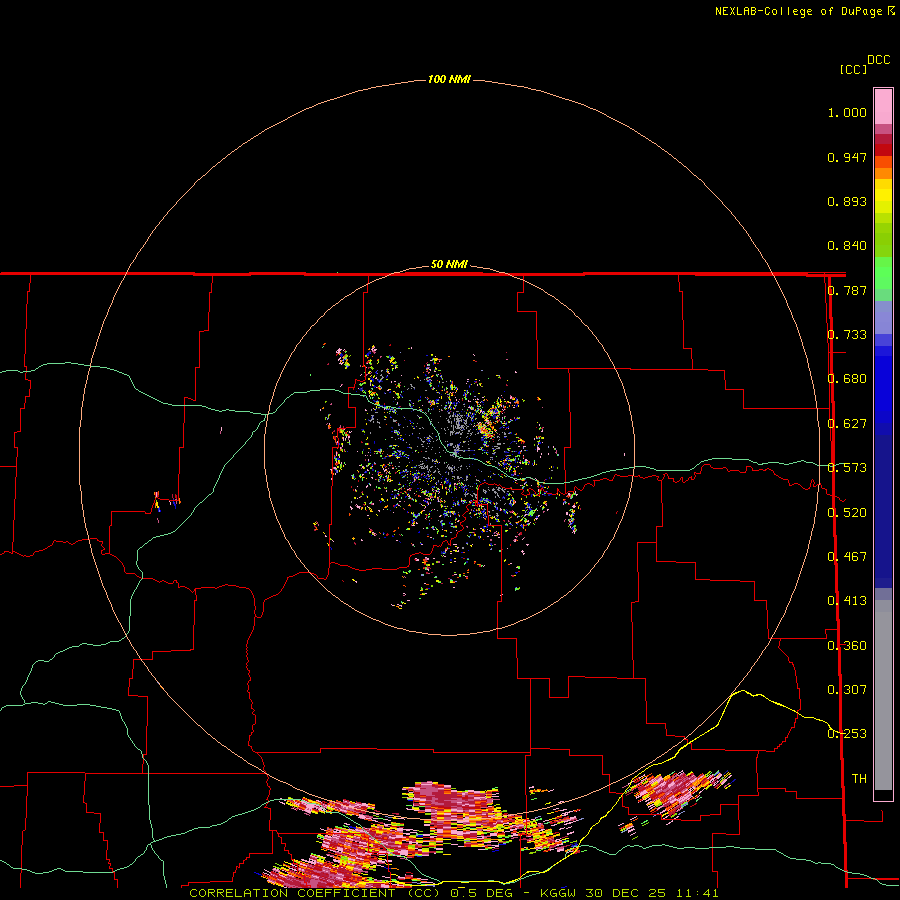
Task: Click the pink top segment of color bar
Action: 883,106
